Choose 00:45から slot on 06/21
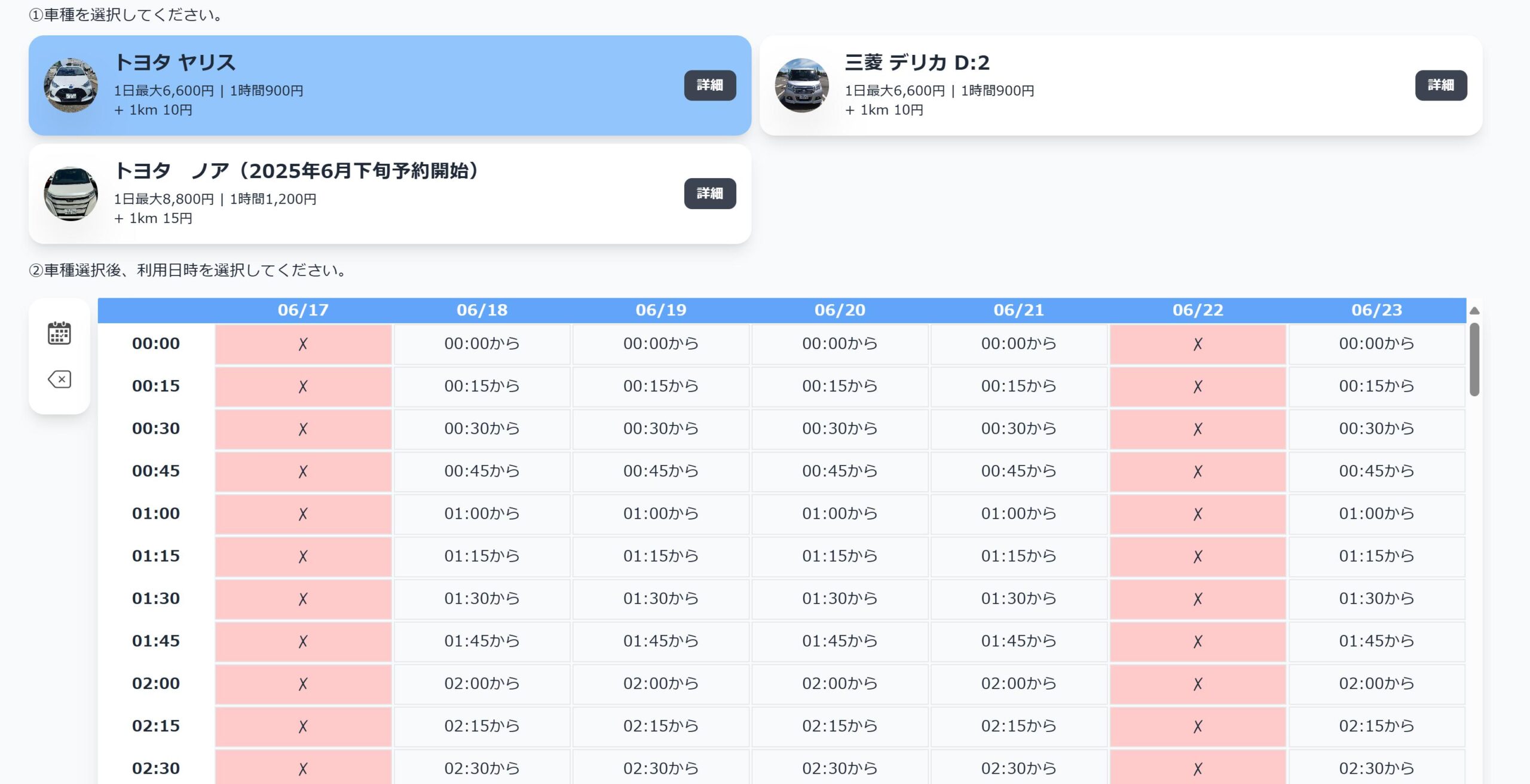The width and height of the screenshot is (1530, 784). click(1018, 471)
